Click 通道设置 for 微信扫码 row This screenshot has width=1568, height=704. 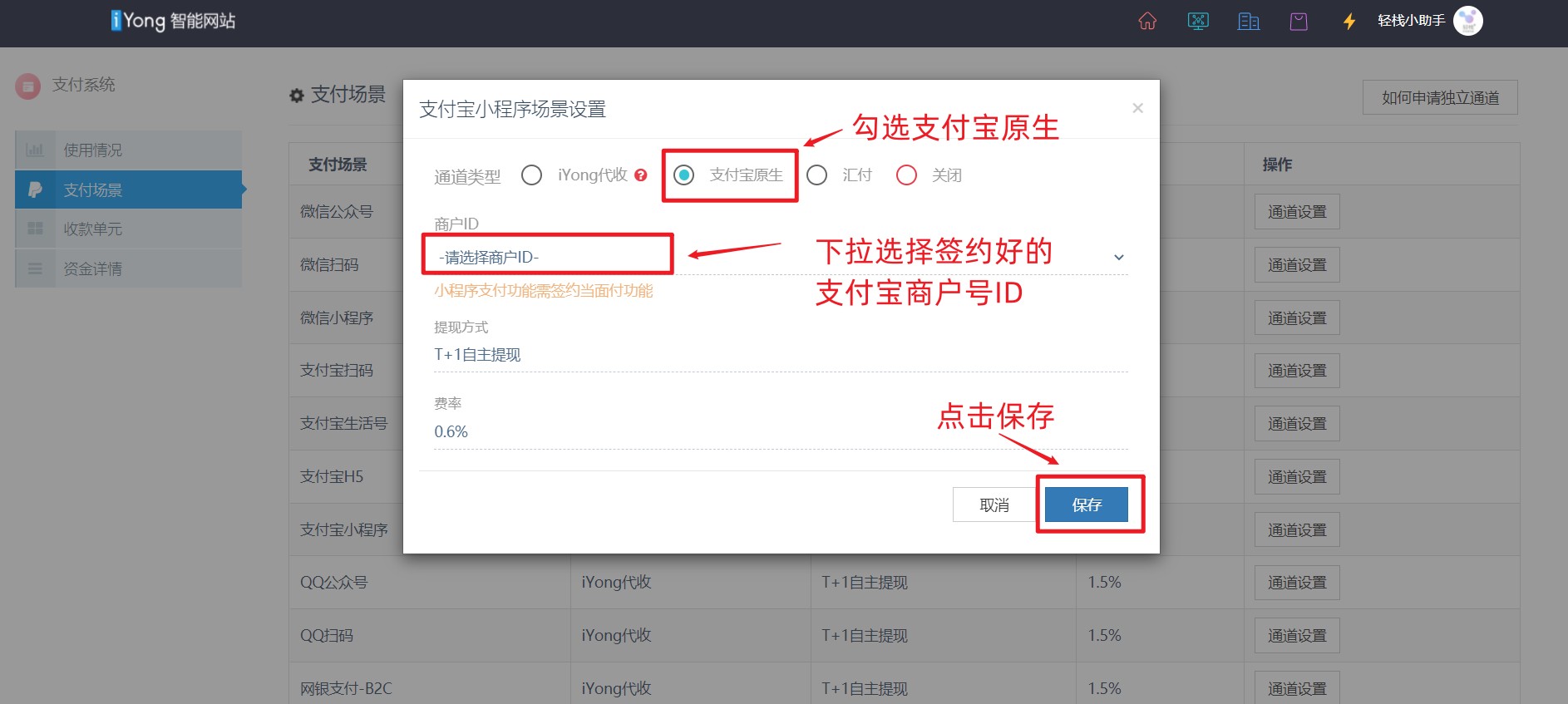click(x=1297, y=265)
